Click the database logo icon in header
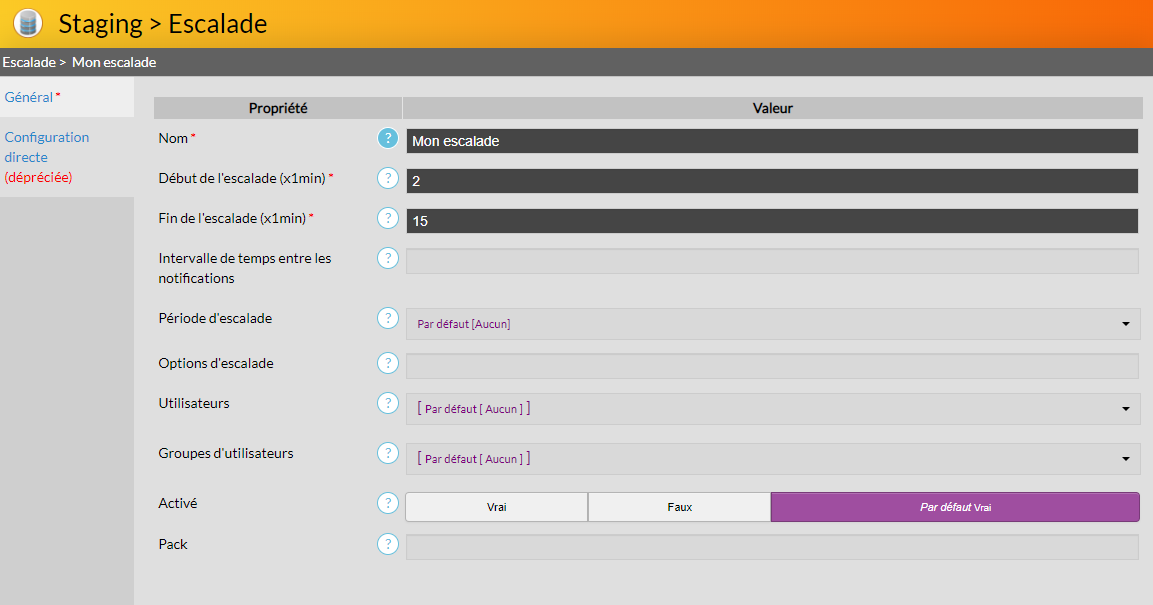This screenshot has width=1153, height=605. tap(28, 23)
